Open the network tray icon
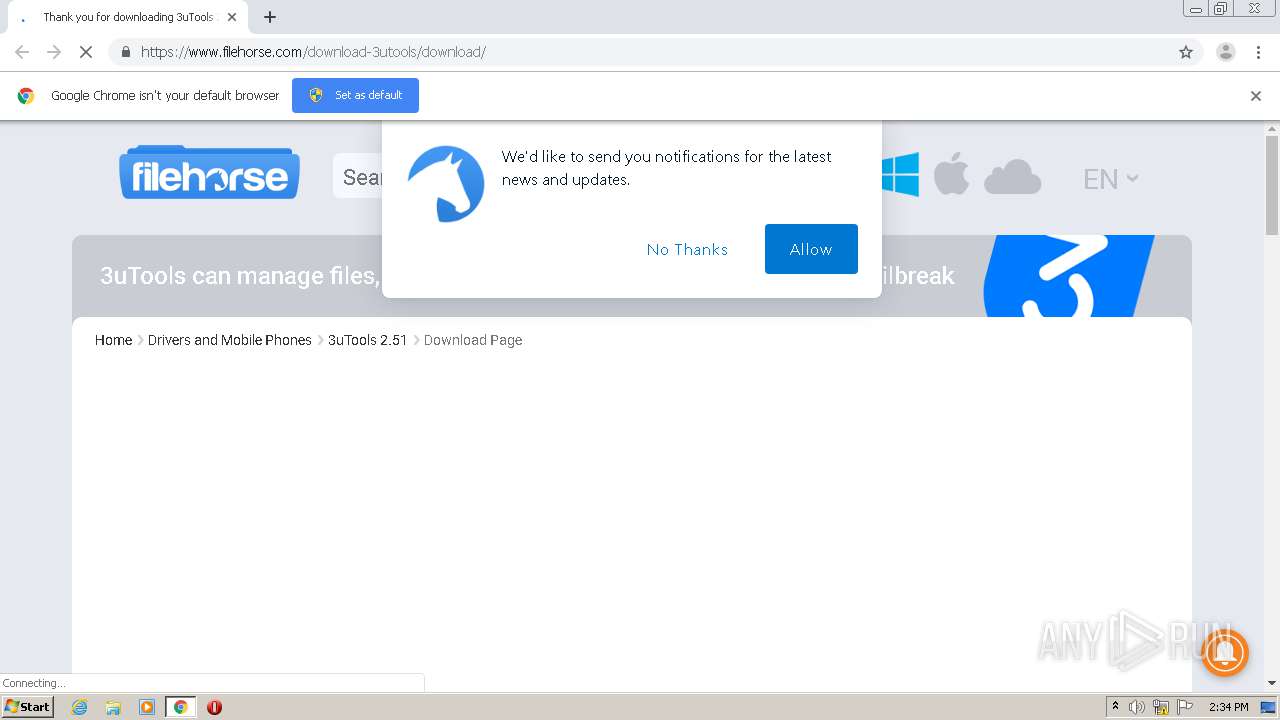 click(1161, 707)
